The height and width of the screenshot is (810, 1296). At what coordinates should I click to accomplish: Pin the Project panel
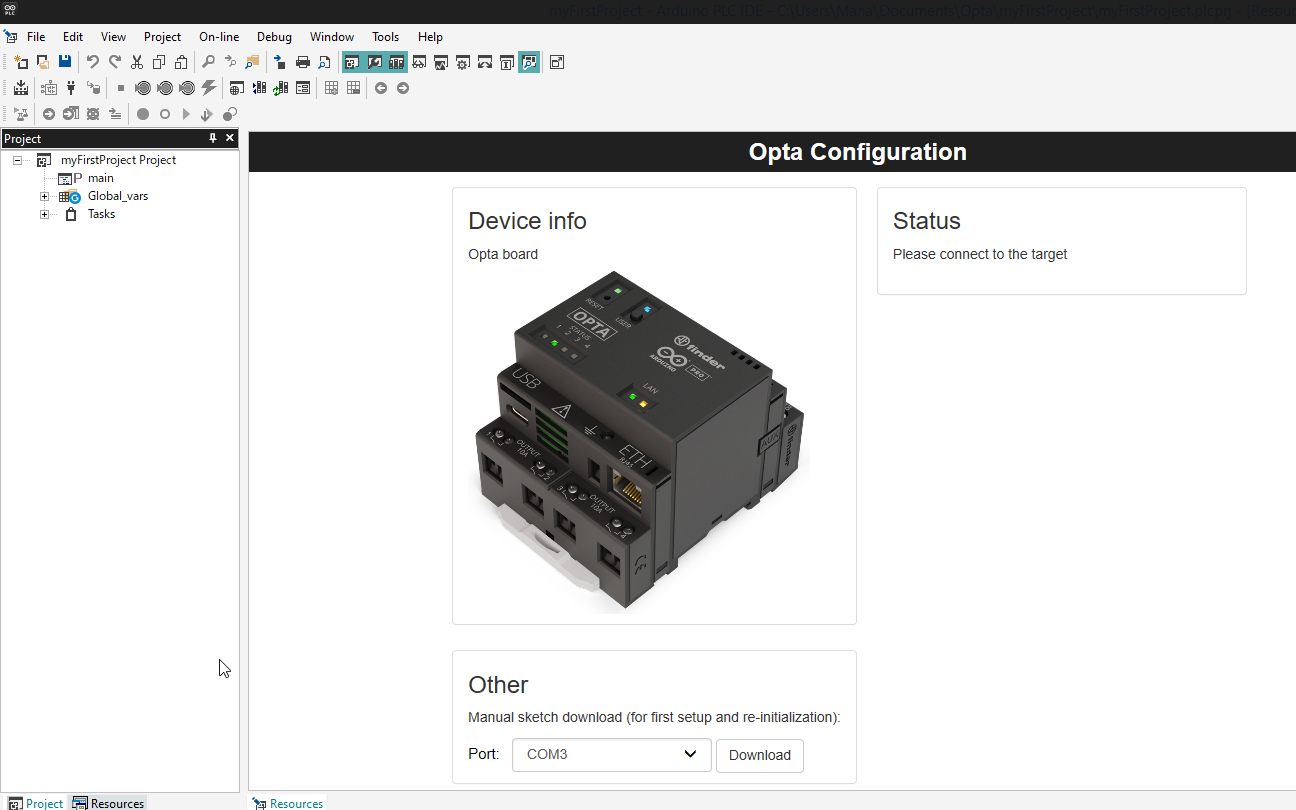coord(212,138)
